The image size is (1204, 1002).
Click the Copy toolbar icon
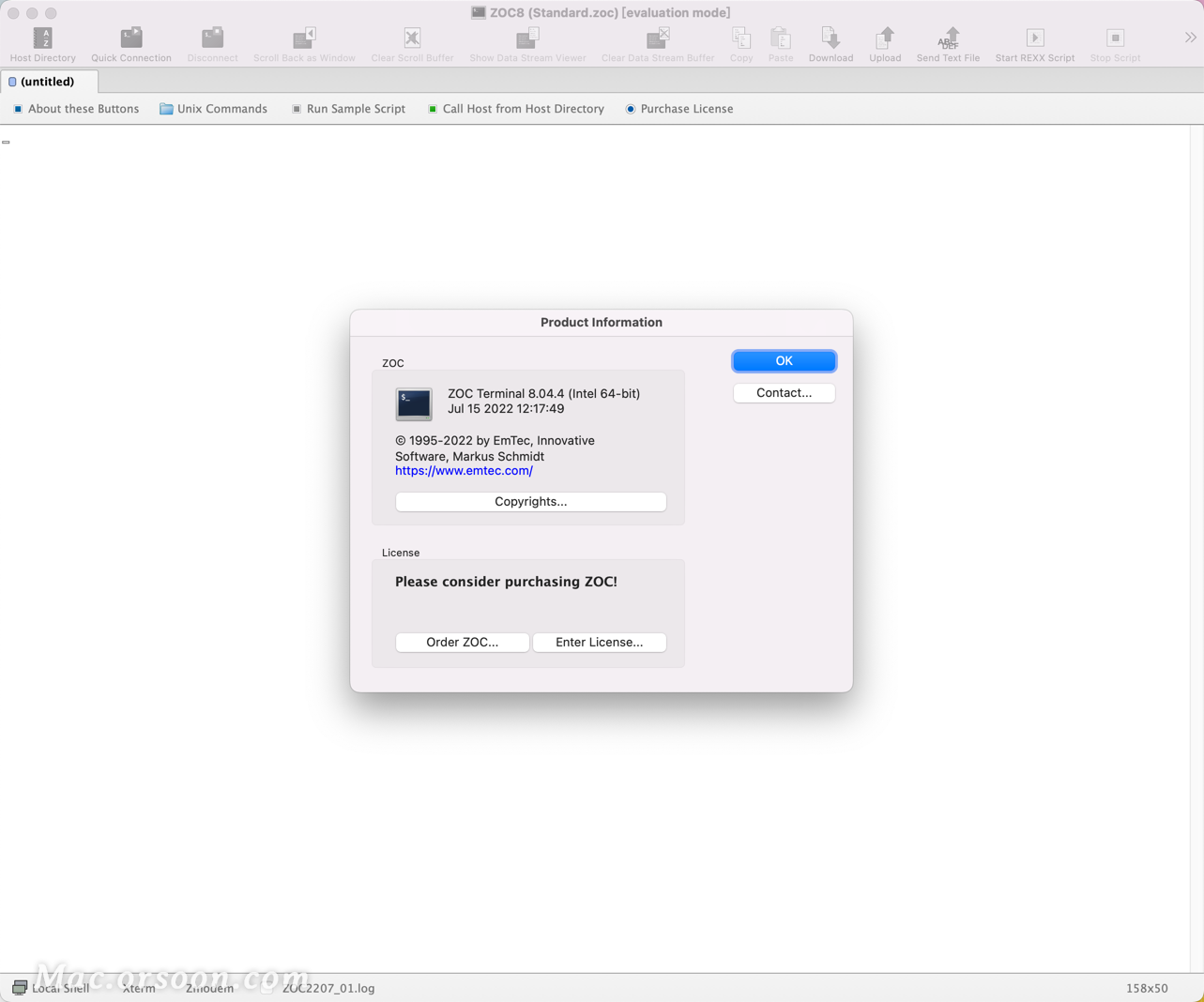coord(741,38)
